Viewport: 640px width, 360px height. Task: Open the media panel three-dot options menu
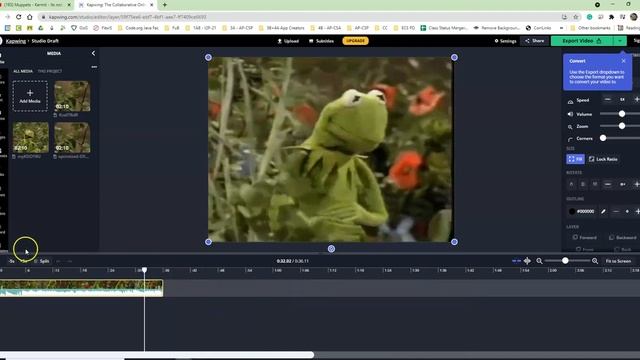click(94, 67)
